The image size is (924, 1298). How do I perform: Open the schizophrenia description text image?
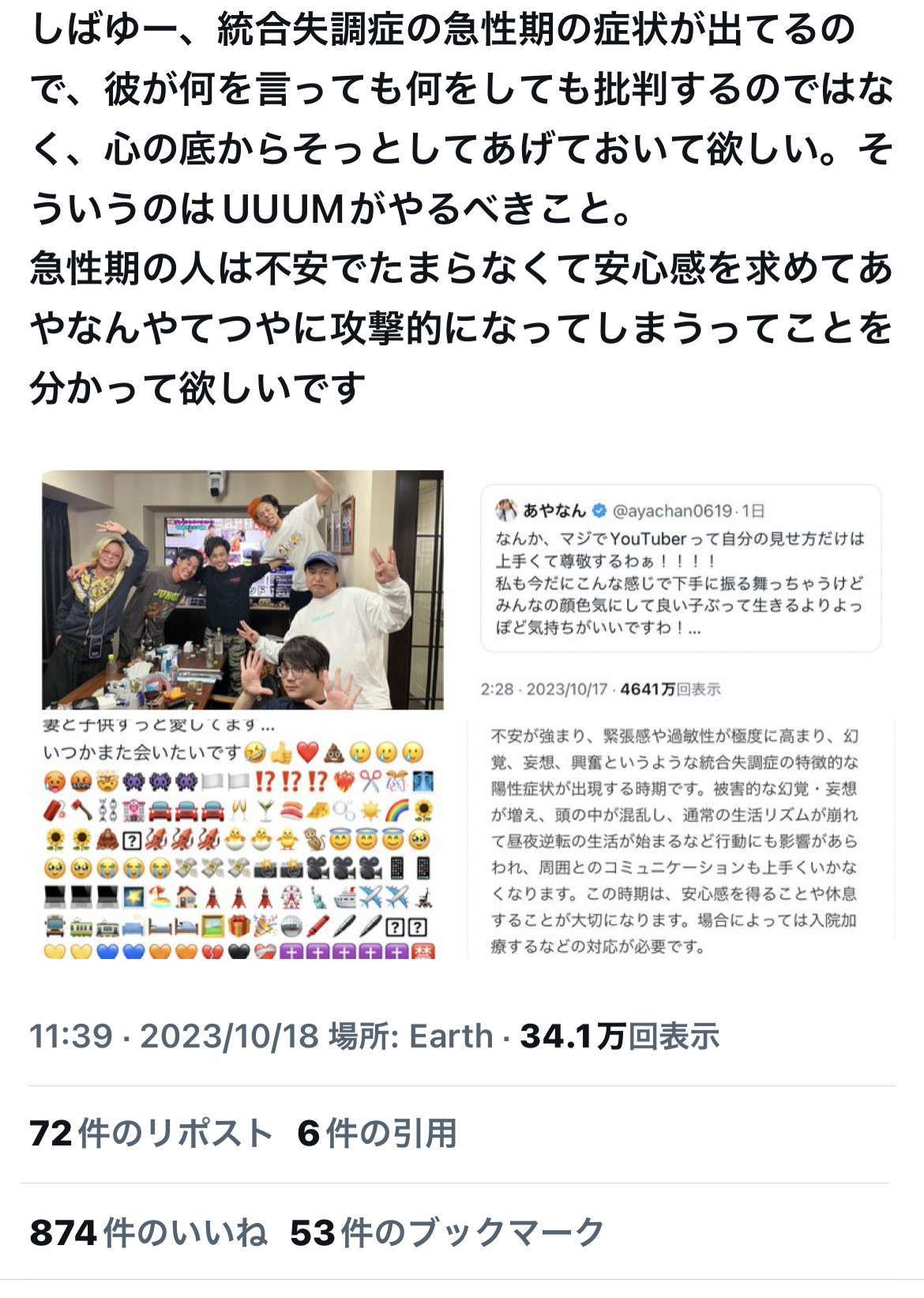tap(681, 840)
